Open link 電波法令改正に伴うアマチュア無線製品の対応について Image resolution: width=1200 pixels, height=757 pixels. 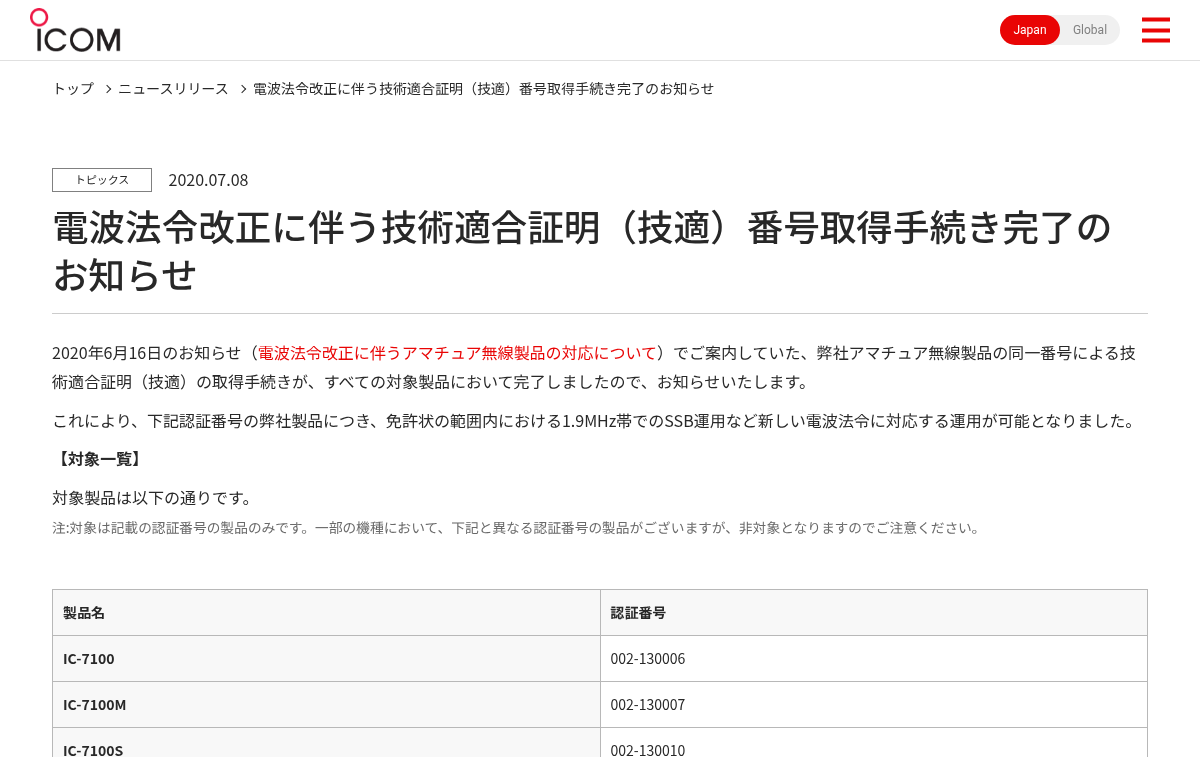(x=457, y=353)
